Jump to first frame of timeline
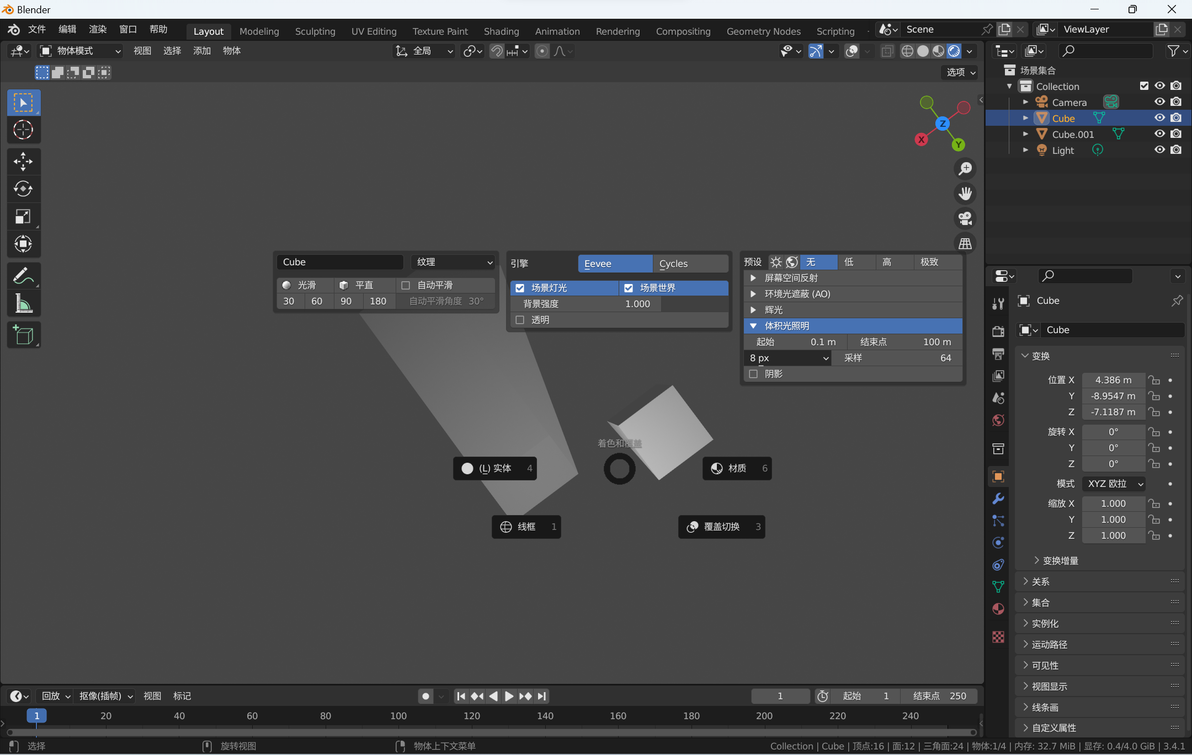Viewport: 1192px width, 755px height. [461, 696]
